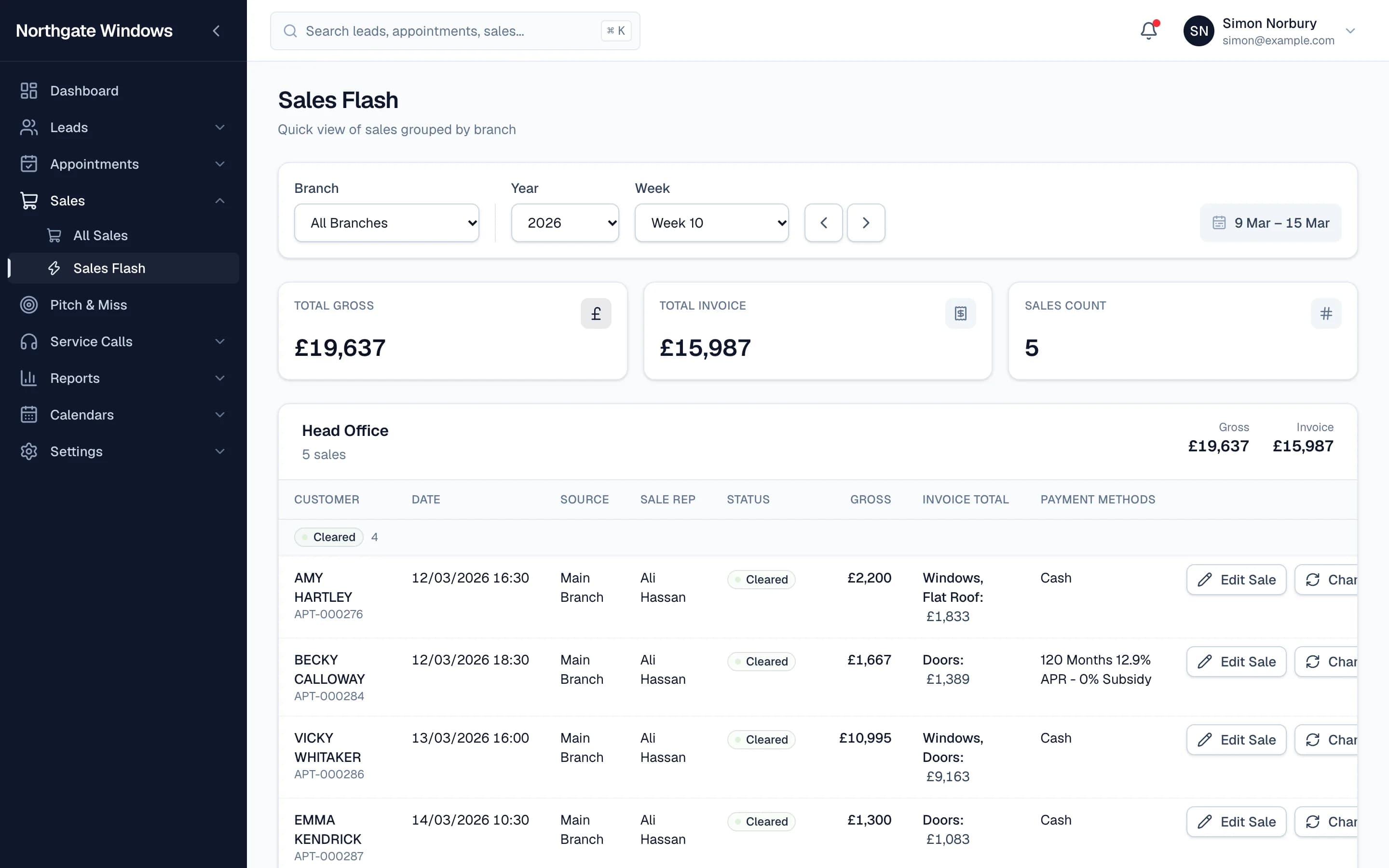The height and width of the screenshot is (868, 1389).
Task: Click the pound icon on Total Gross card
Action: (x=596, y=313)
